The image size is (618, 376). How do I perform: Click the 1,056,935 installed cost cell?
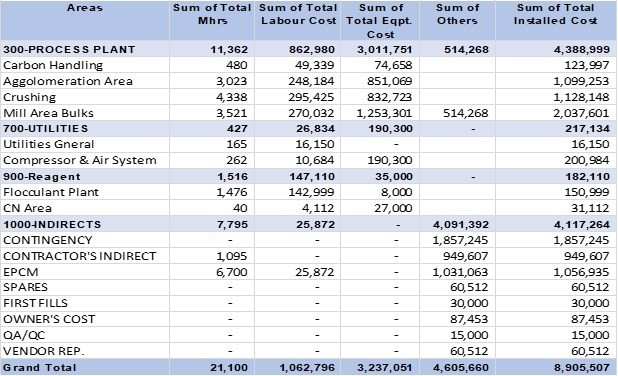tap(581, 272)
